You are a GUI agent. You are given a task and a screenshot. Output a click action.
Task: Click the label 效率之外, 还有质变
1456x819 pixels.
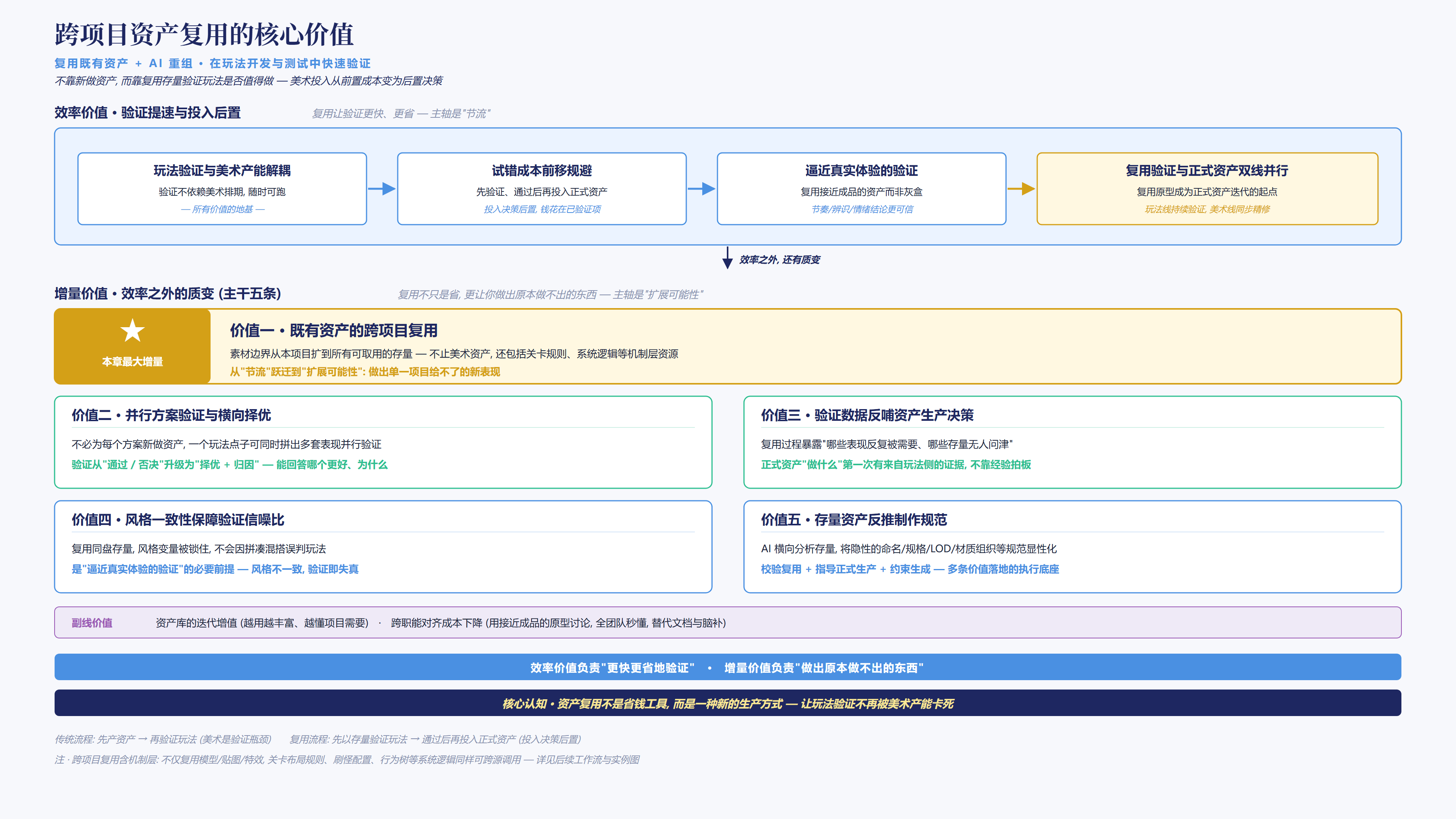click(x=779, y=259)
